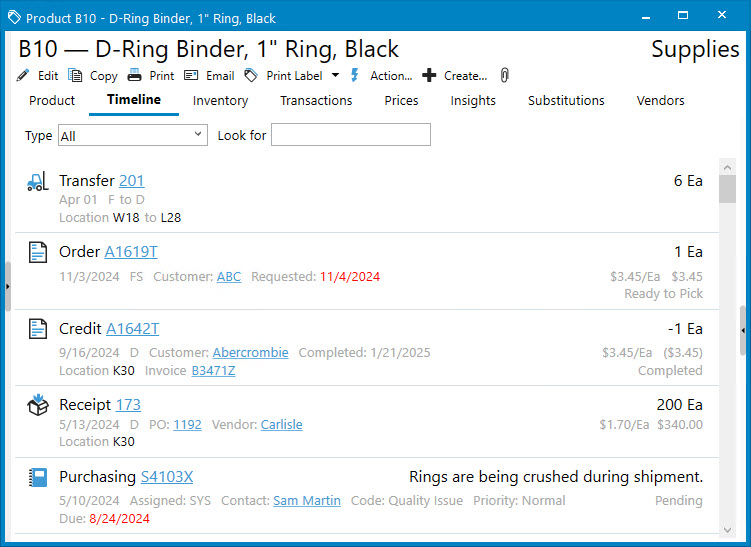Expand the Print Label dropdown arrow
This screenshot has height=547, width=751.
click(x=335, y=75)
